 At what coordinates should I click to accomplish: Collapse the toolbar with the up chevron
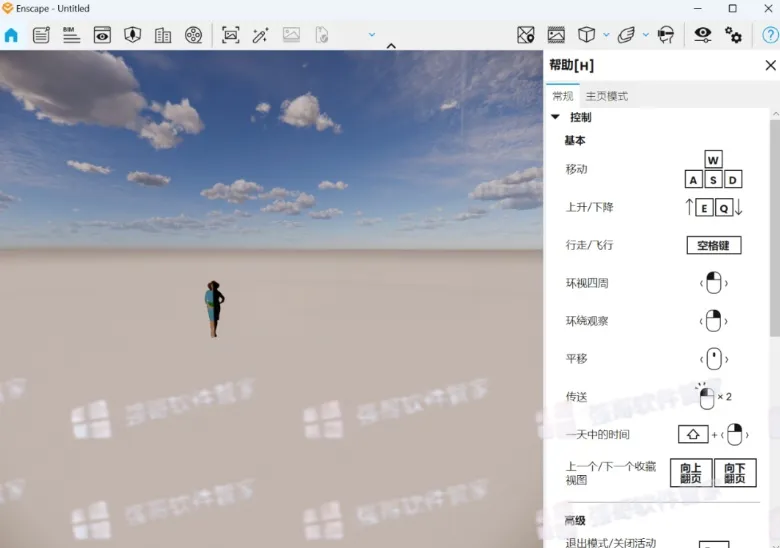(x=391, y=46)
